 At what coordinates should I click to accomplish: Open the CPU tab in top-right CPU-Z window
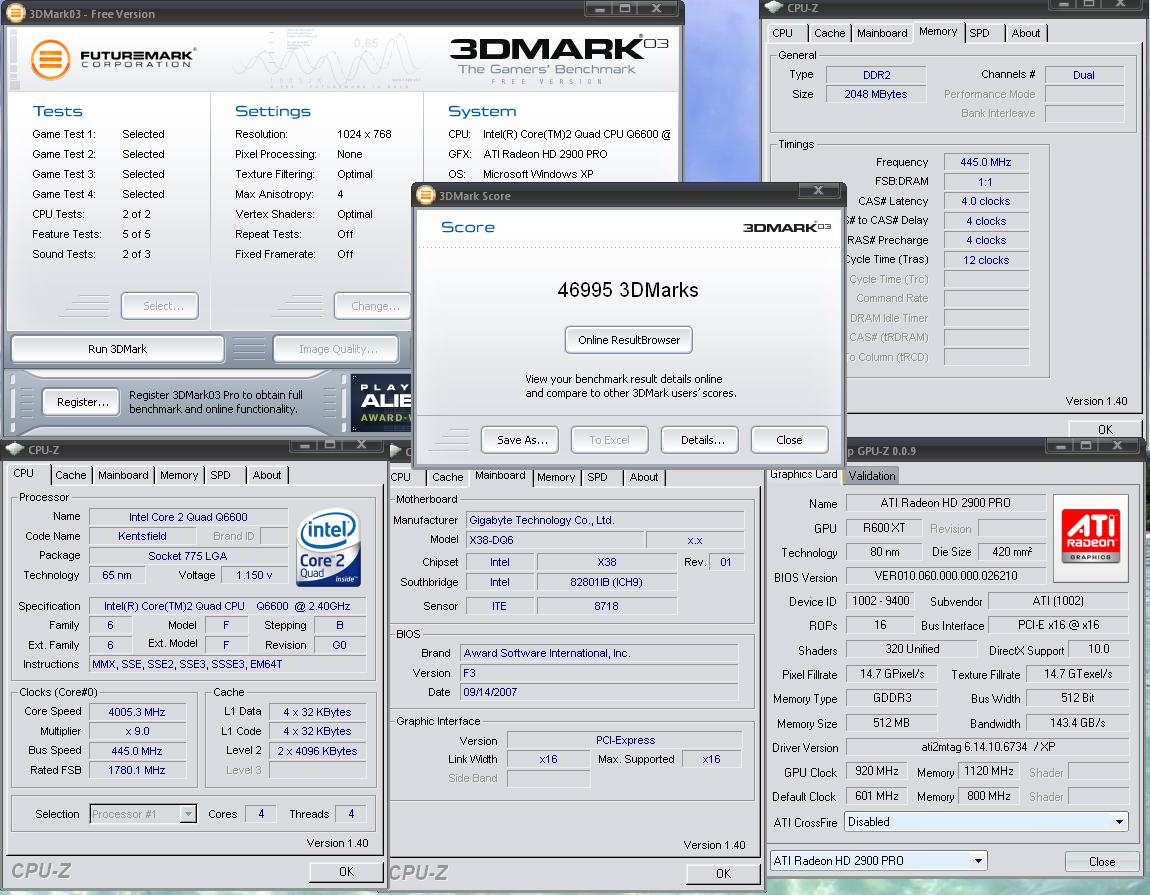(x=783, y=33)
